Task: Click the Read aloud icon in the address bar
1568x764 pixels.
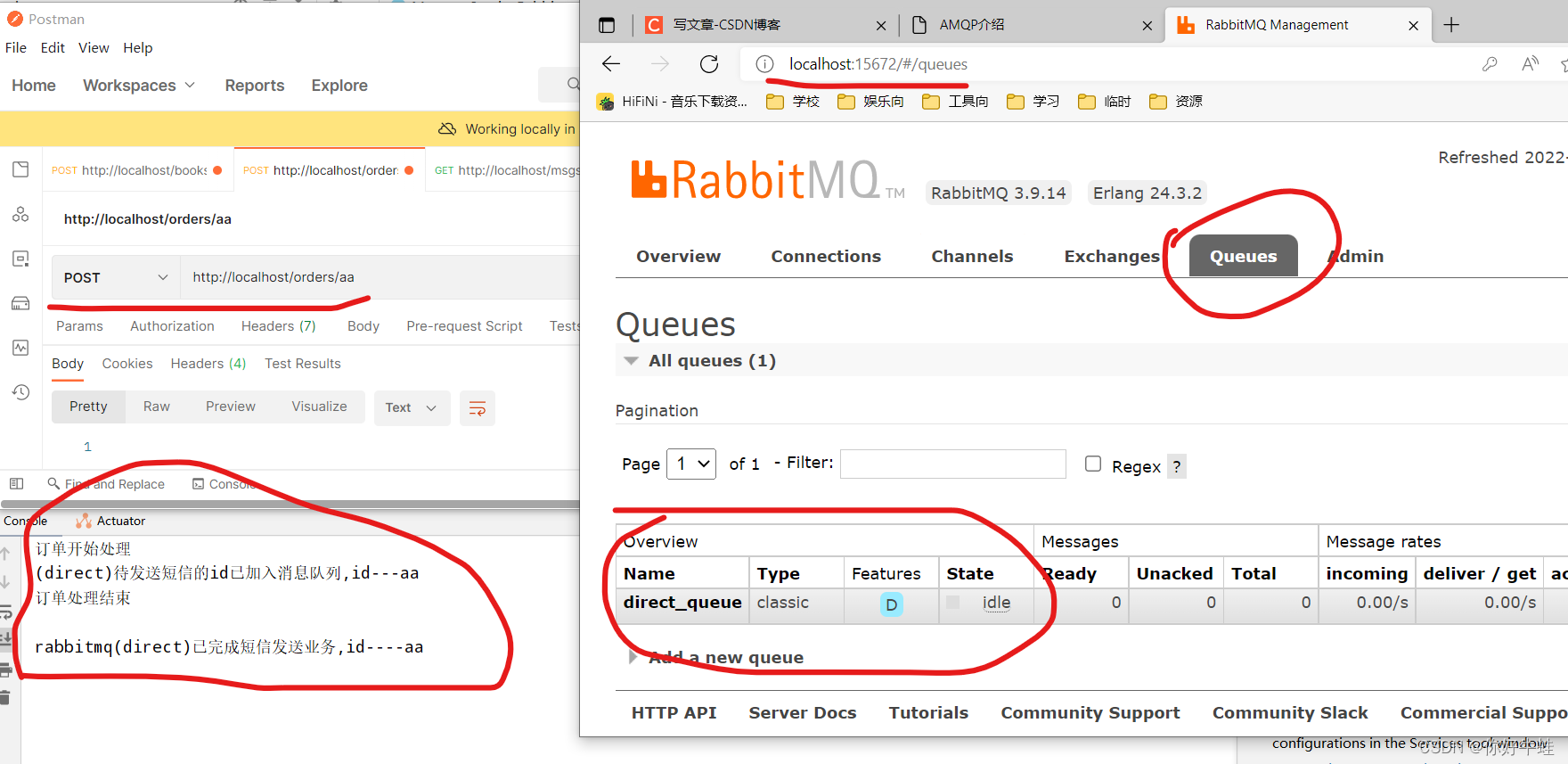Action: pos(1530,64)
